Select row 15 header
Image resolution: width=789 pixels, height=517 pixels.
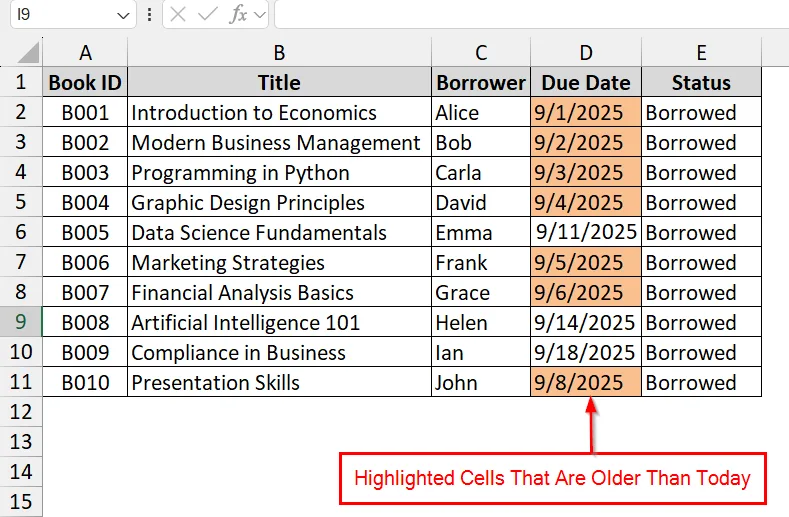[21, 501]
